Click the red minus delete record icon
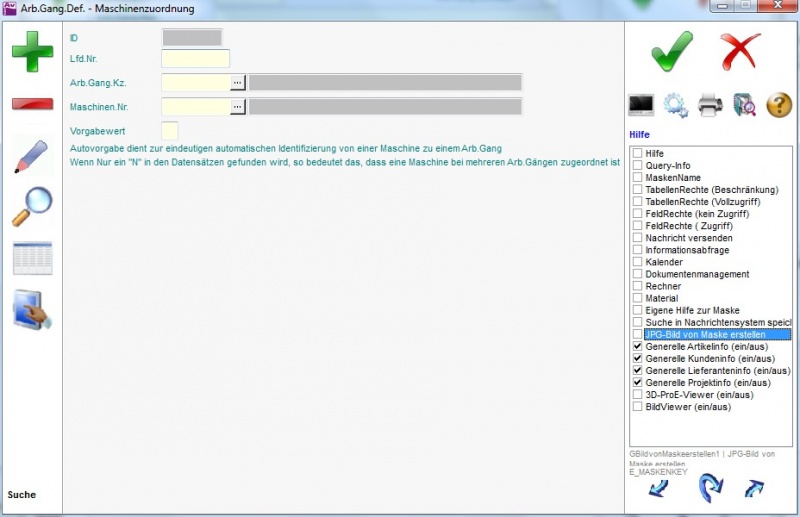 32,104
